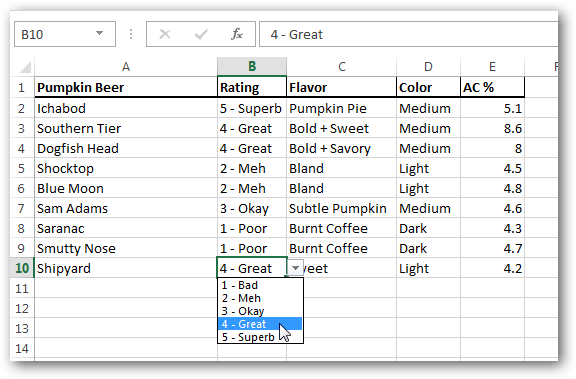Select the 'Shocktop' cell
The height and width of the screenshot is (379, 576).
126,168
